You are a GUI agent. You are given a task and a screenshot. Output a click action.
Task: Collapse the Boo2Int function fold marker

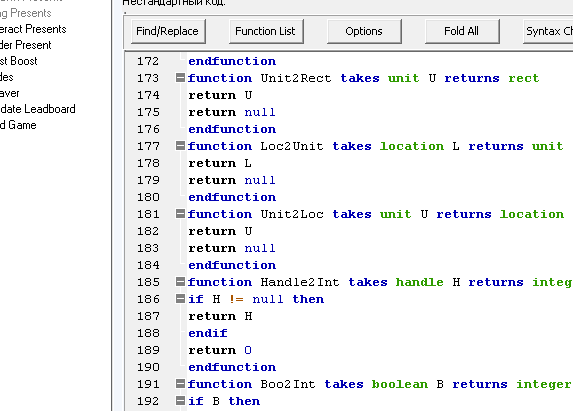pos(180,383)
